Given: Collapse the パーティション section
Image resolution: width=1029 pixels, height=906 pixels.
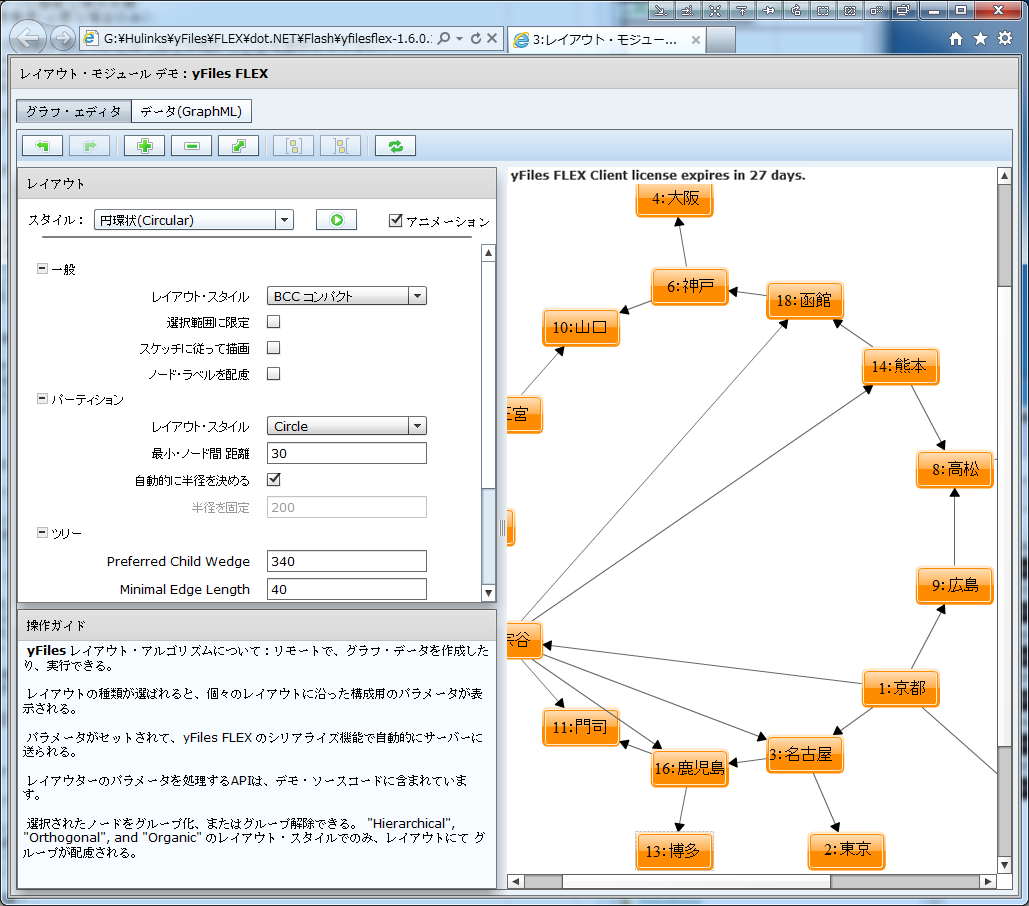Looking at the screenshot, I should pyautogui.click(x=42, y=398).
